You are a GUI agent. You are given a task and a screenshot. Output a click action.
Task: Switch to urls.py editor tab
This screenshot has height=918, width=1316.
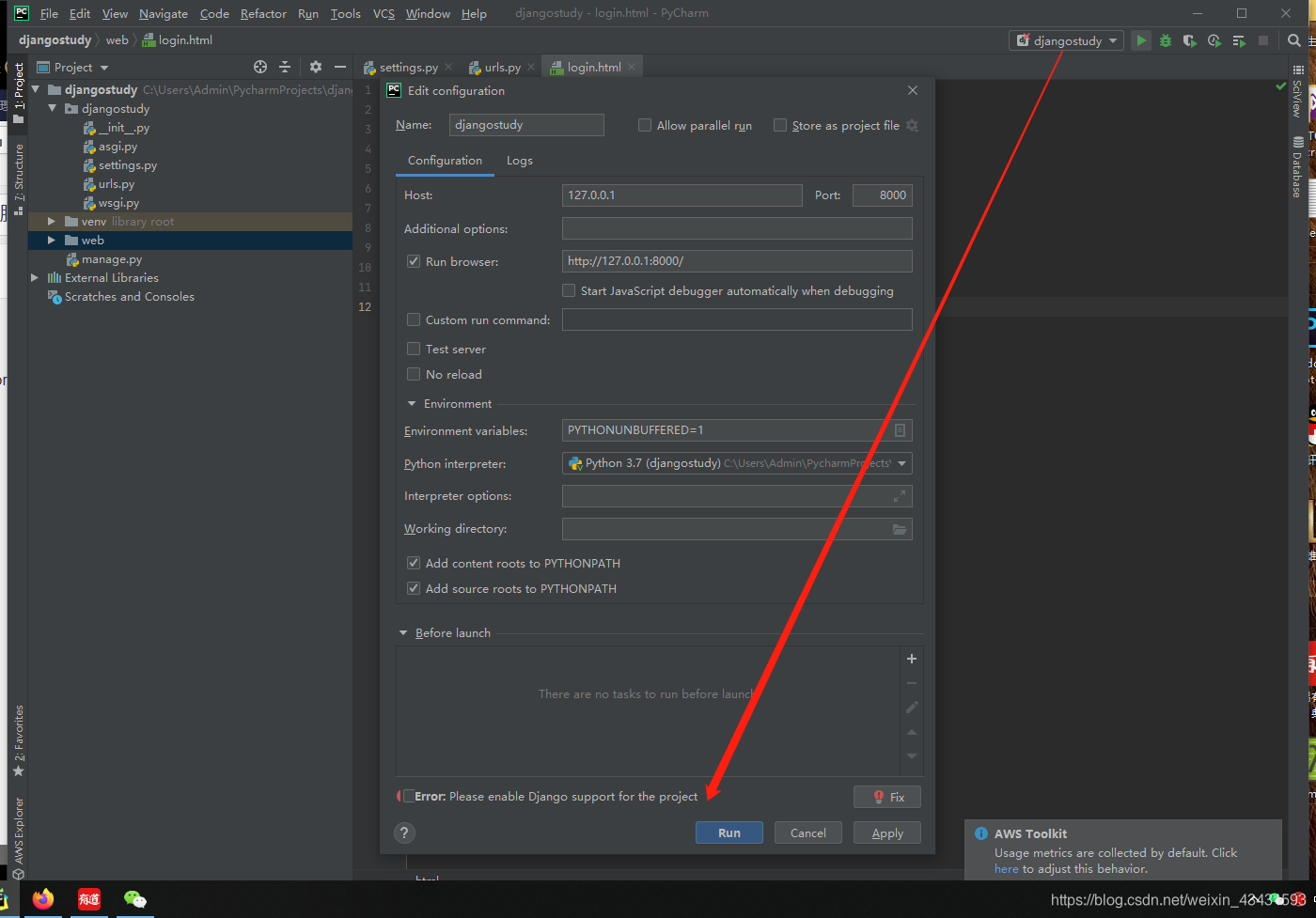click(x=502, y=67)
